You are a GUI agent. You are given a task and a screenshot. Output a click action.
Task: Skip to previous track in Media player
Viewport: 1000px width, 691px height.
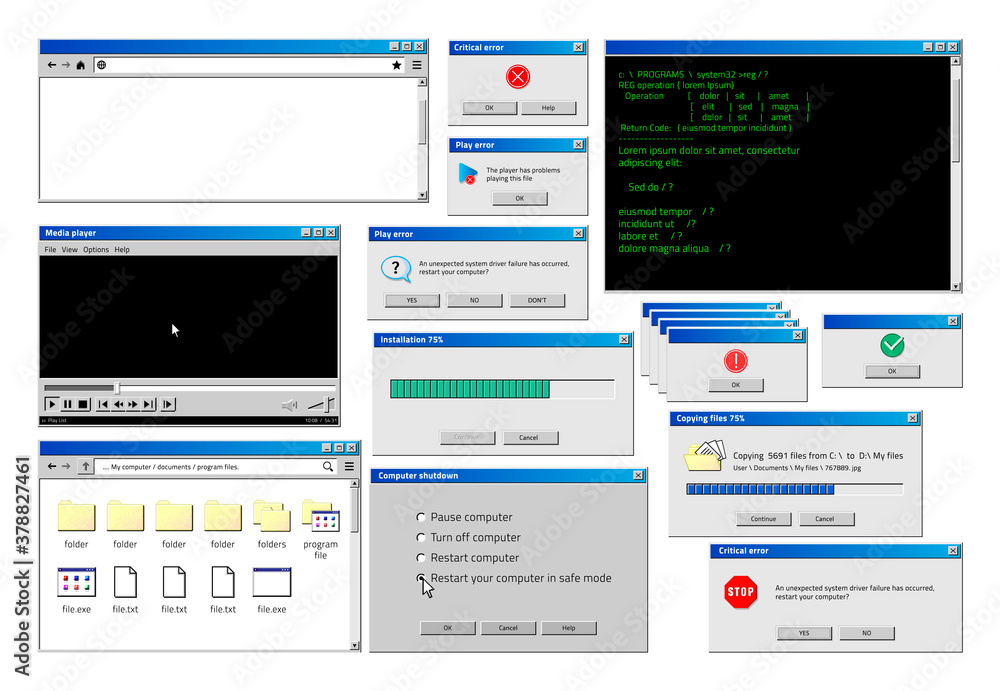tap(103, 404)
